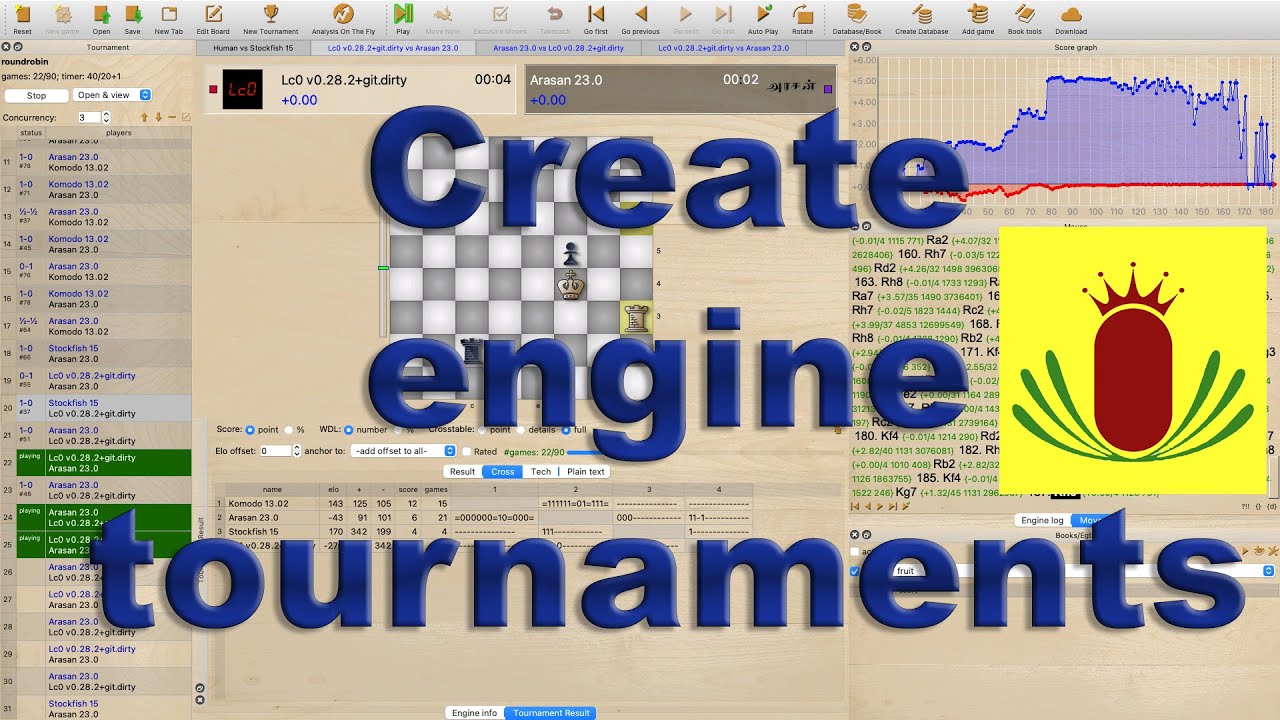
Task: Click the white king on board
Action: coord(570,284)
